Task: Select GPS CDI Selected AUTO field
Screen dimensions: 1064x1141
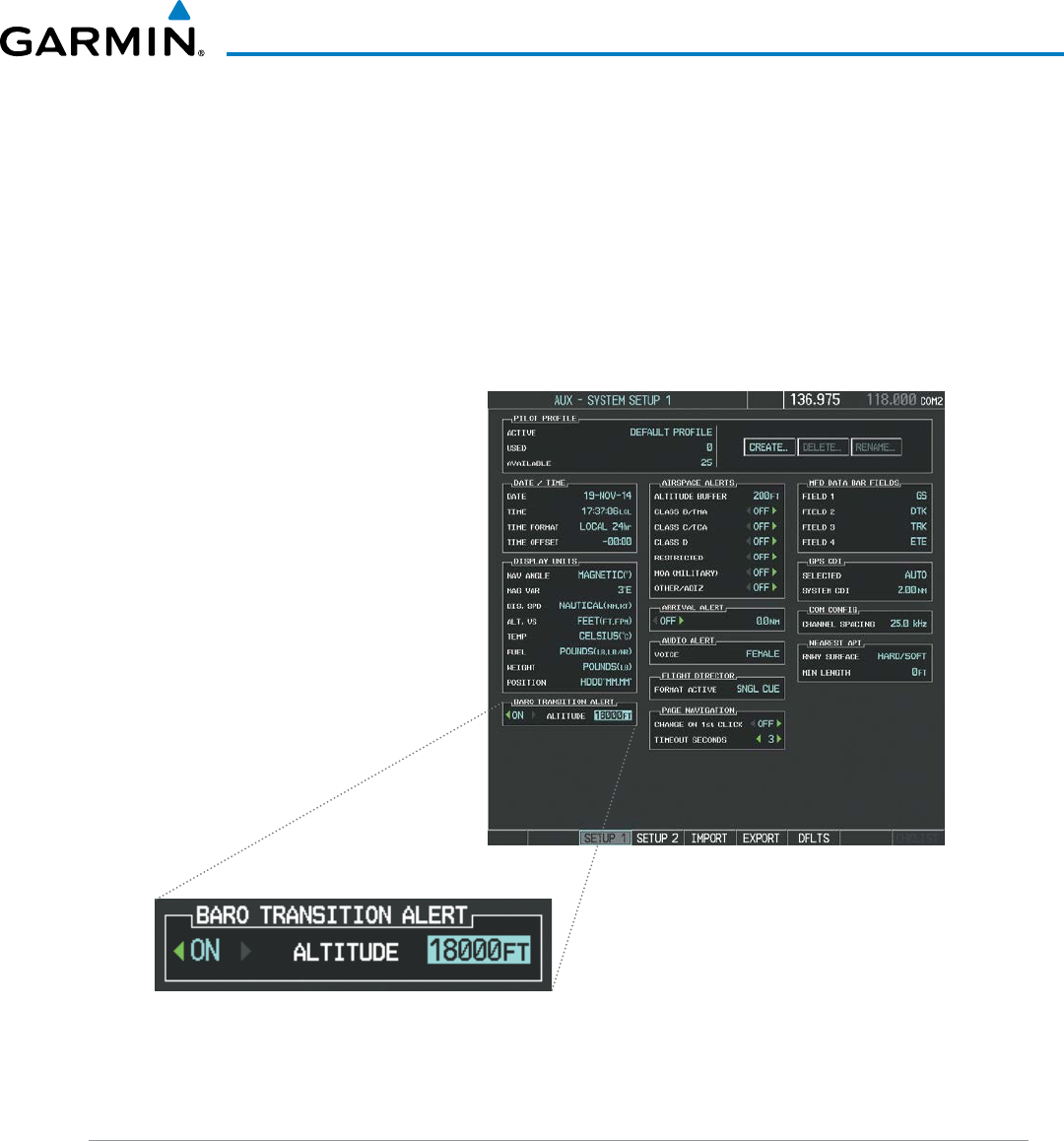Action: pyautogui.click(x=915, y=575)
